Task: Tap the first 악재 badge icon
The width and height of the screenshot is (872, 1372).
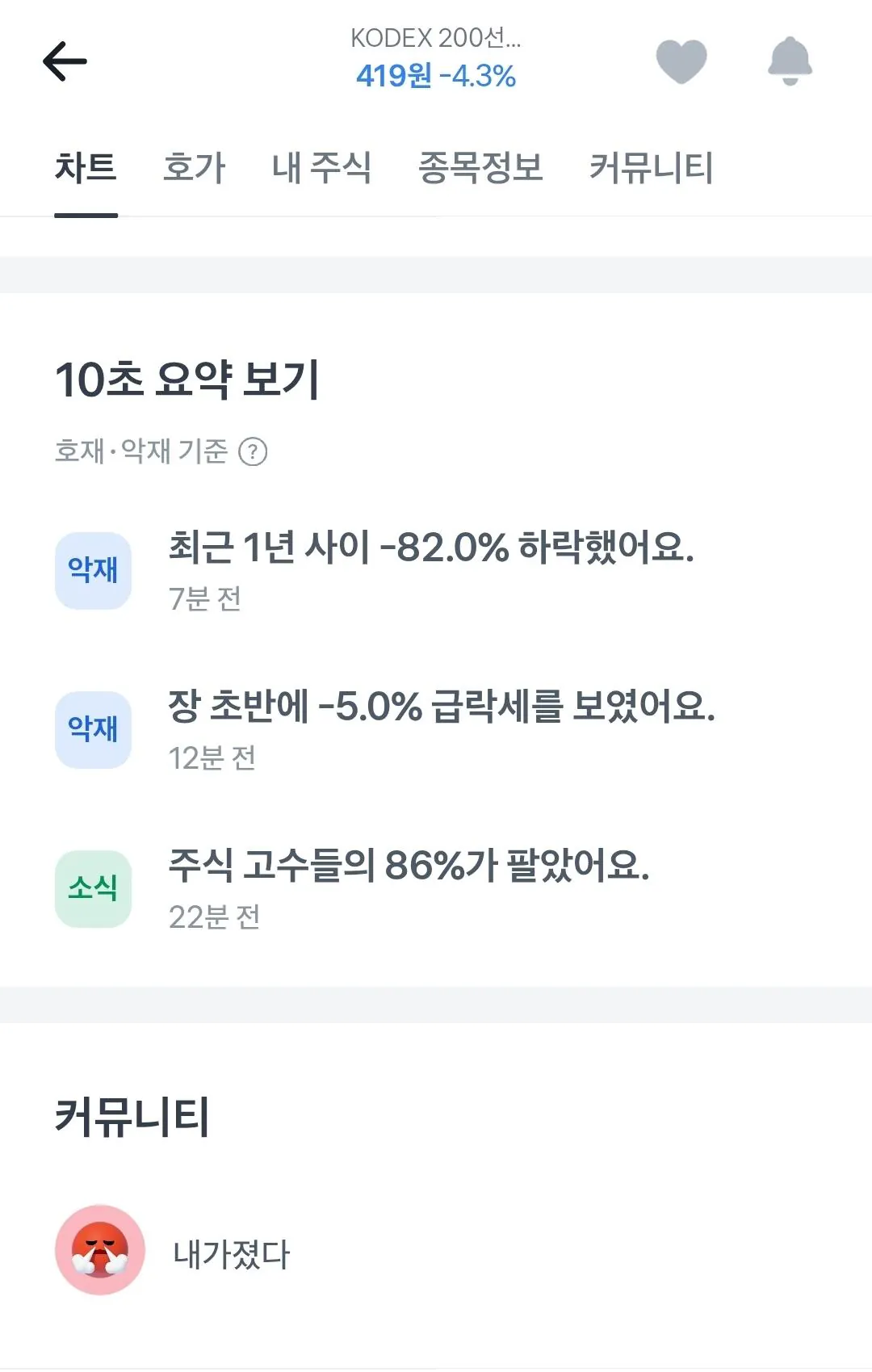Action: [x=93, y=570]
